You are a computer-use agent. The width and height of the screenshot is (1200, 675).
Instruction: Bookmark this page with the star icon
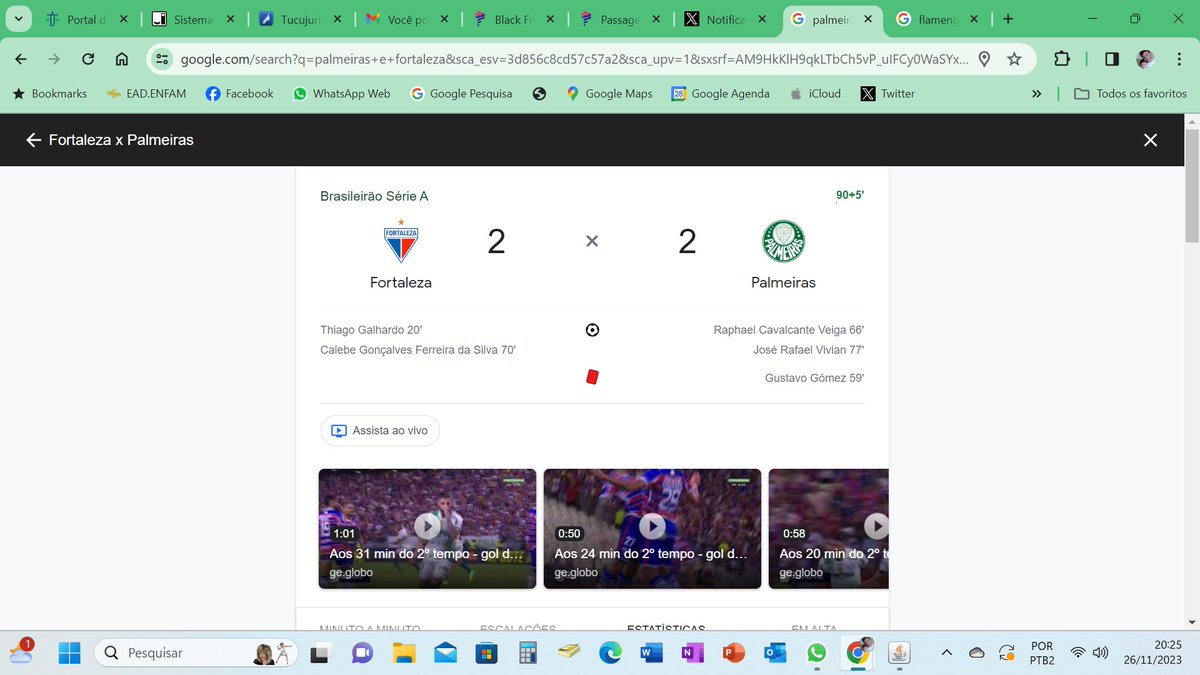point(1014,59)
